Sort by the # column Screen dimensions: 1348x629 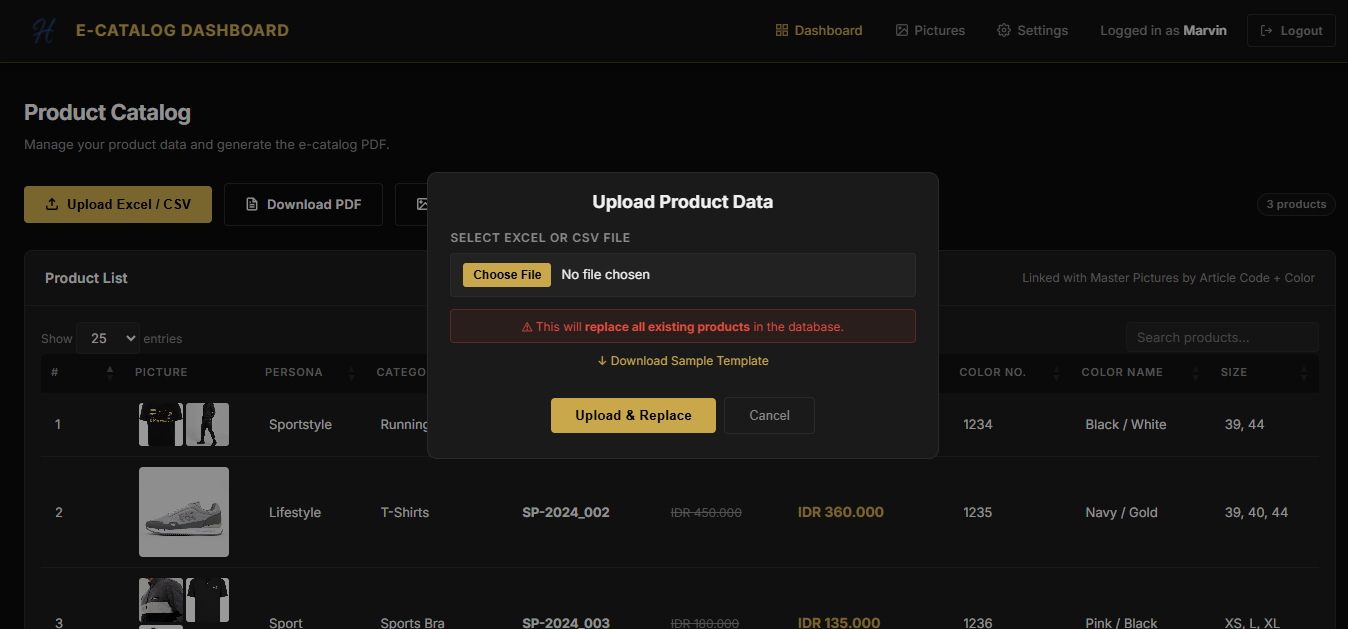coord(82,372)
